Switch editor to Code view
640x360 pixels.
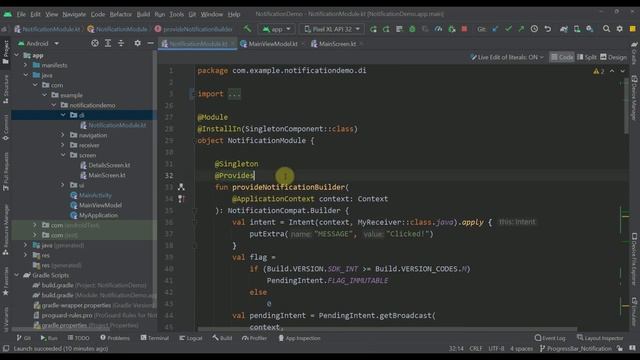pos(562,57)
